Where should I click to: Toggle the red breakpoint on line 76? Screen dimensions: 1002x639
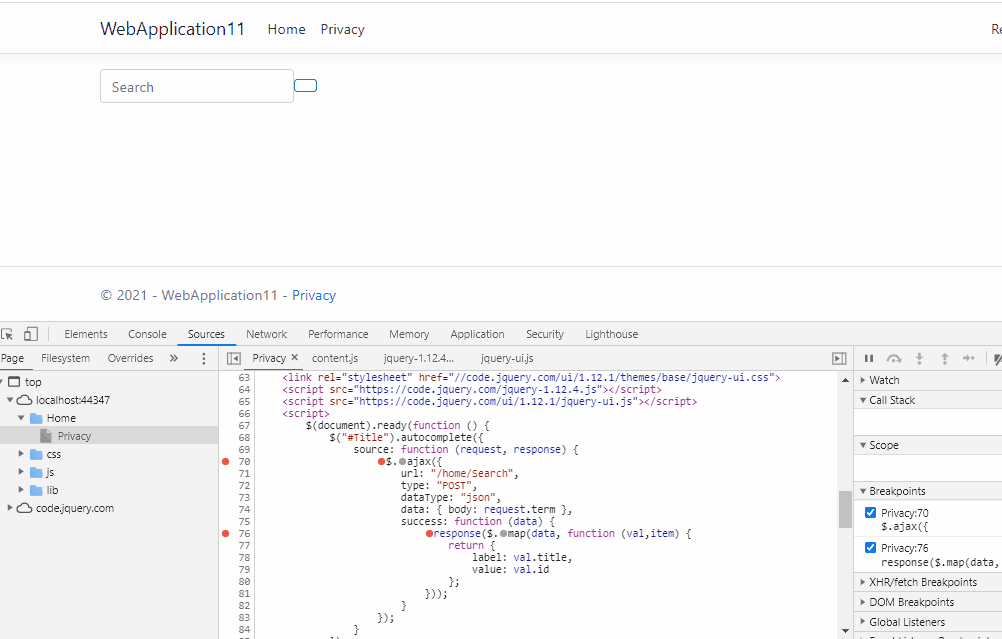point(226,533)
